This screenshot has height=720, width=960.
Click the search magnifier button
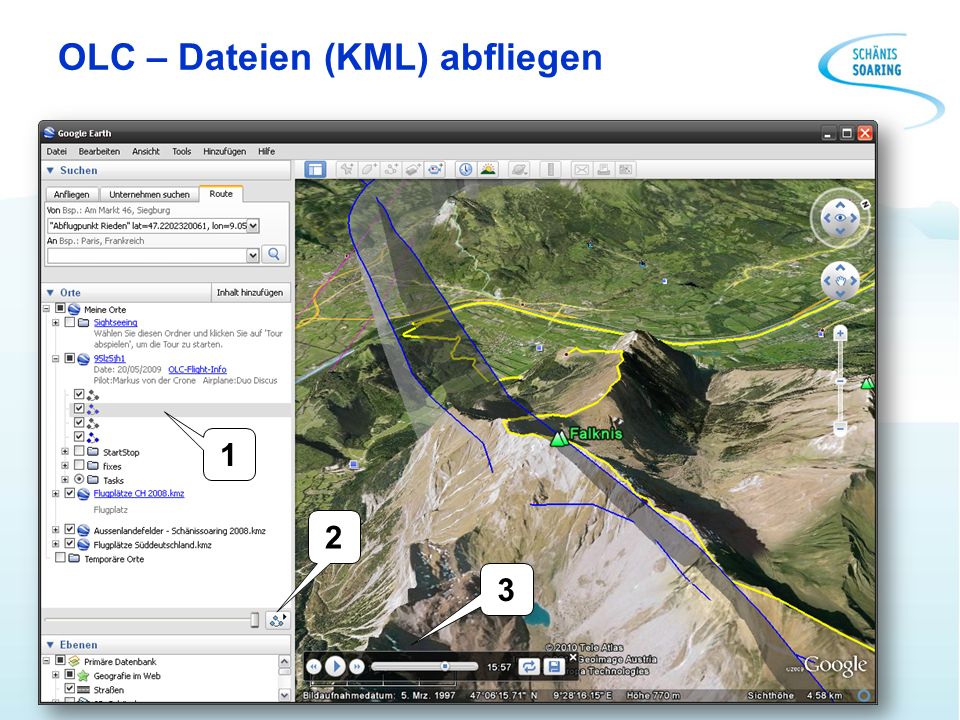coord(274,254)
